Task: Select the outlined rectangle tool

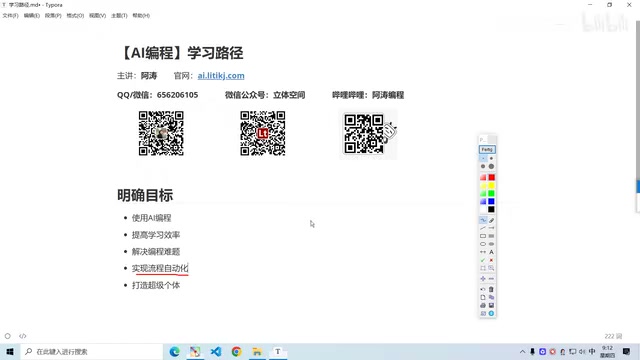Action: (x=483, y=236)
